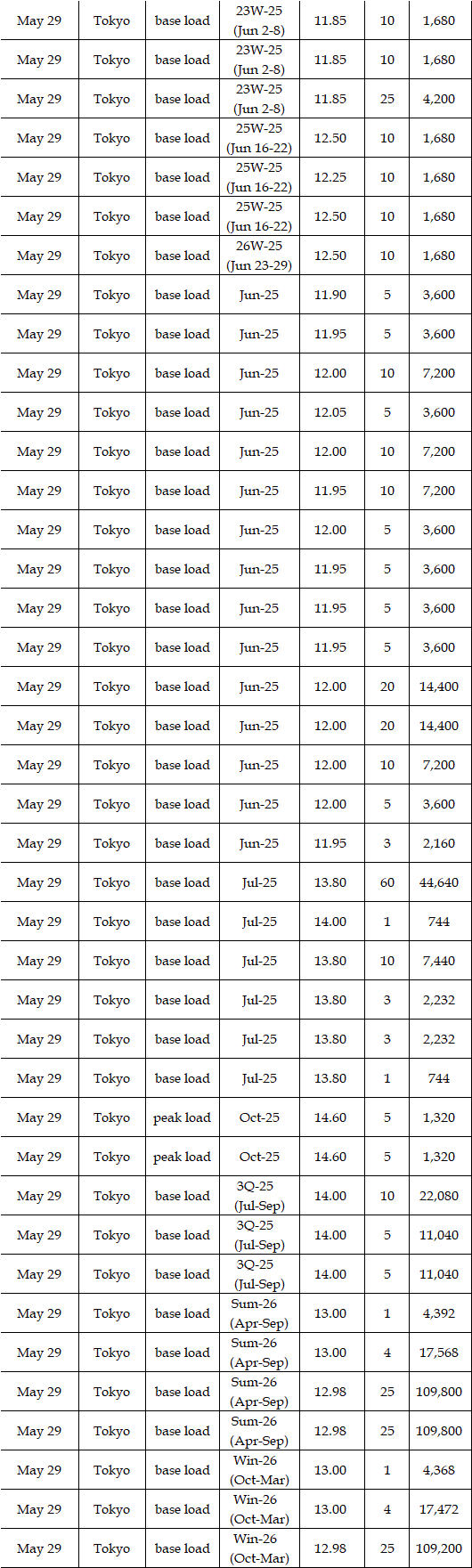
Task: Click the 12.98 price in the Win-26 row
Action: 330,1548
